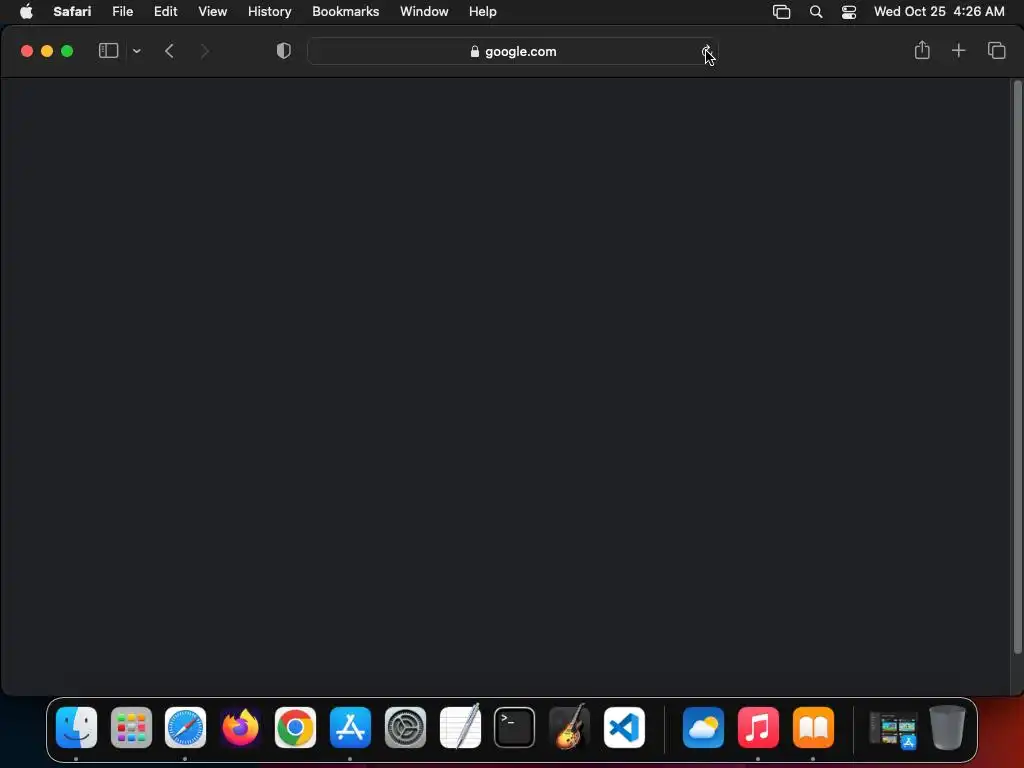Close the Safari window with red button
The height and width of the screenshot is (768, 1024).
coord(27,51)
